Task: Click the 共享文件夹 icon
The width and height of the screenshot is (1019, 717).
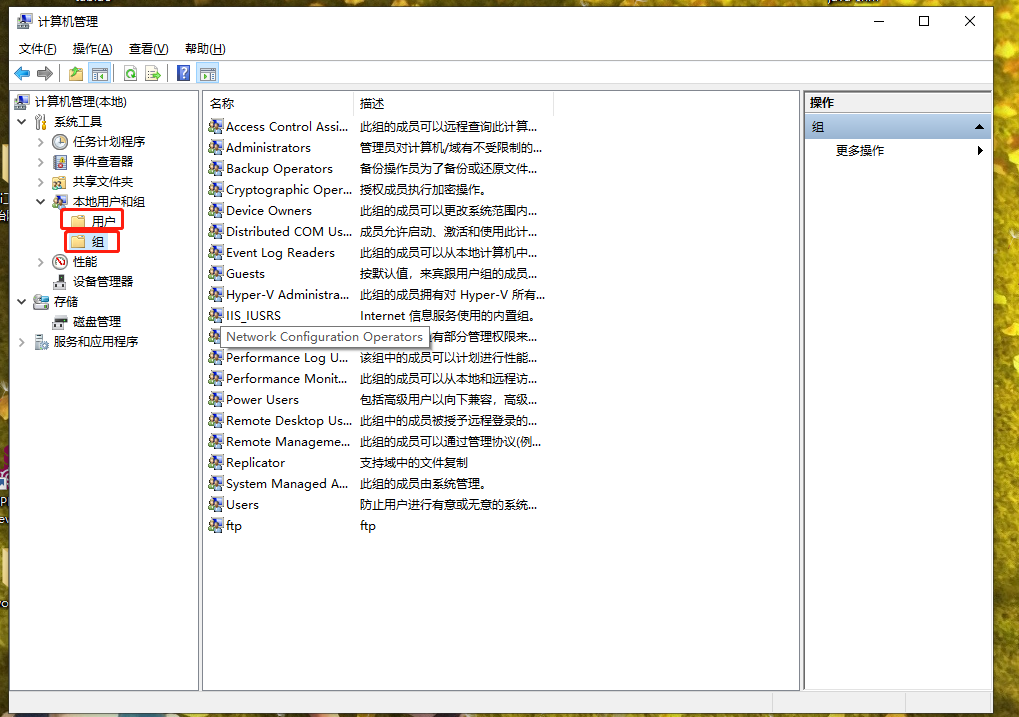Action: click(60, 182)
